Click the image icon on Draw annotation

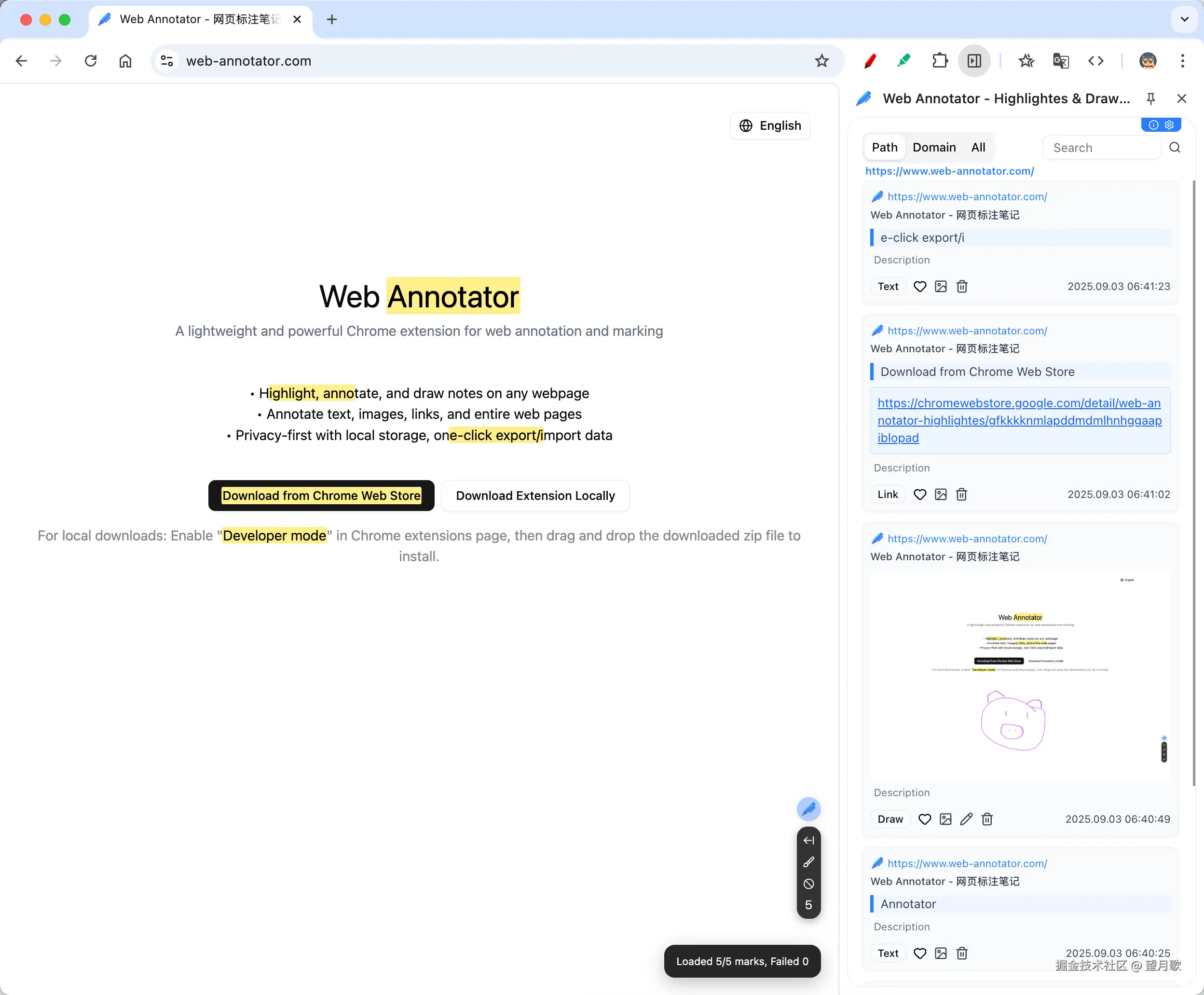(x=945, y=819)
